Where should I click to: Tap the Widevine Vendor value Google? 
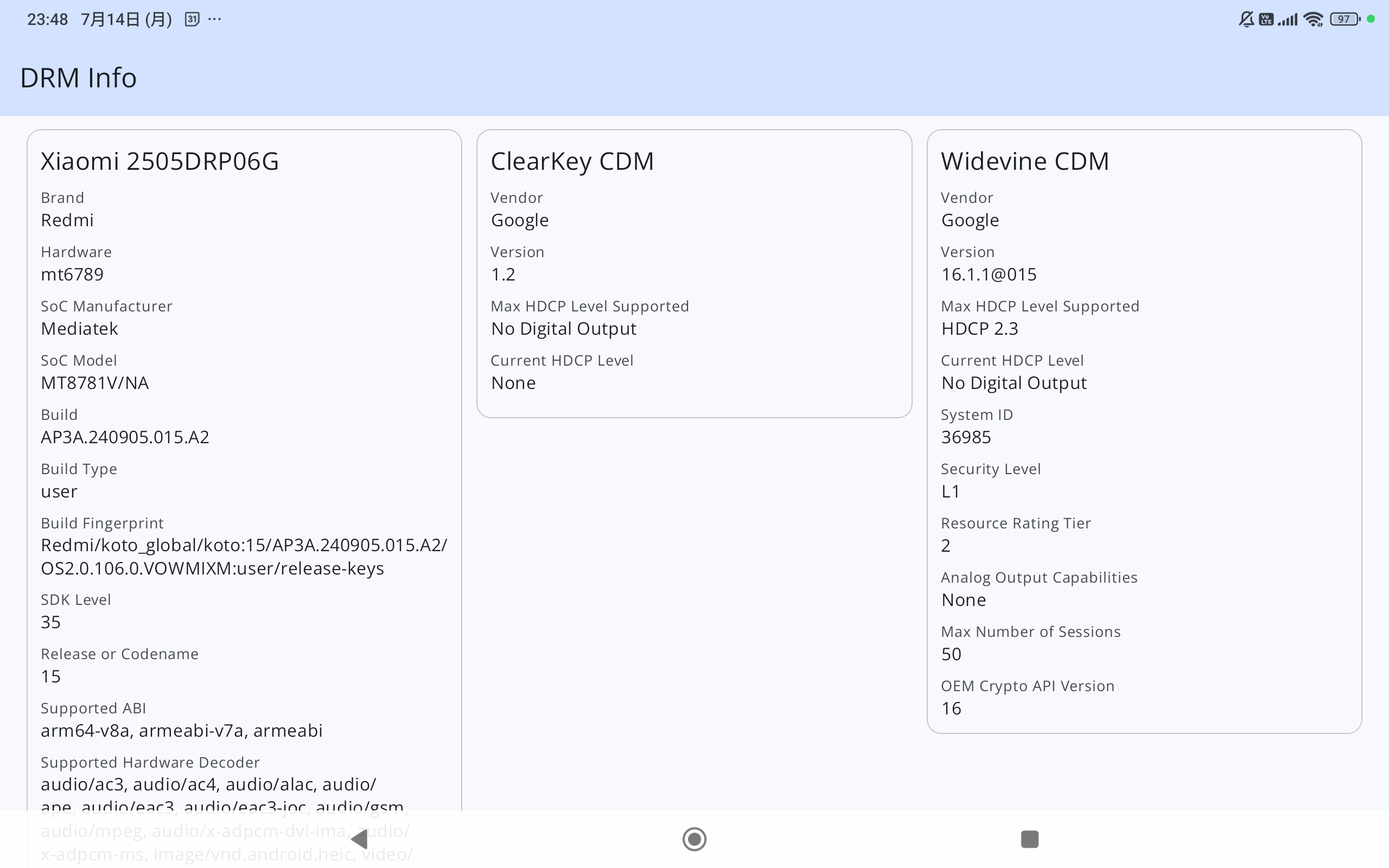click(970, 220)
